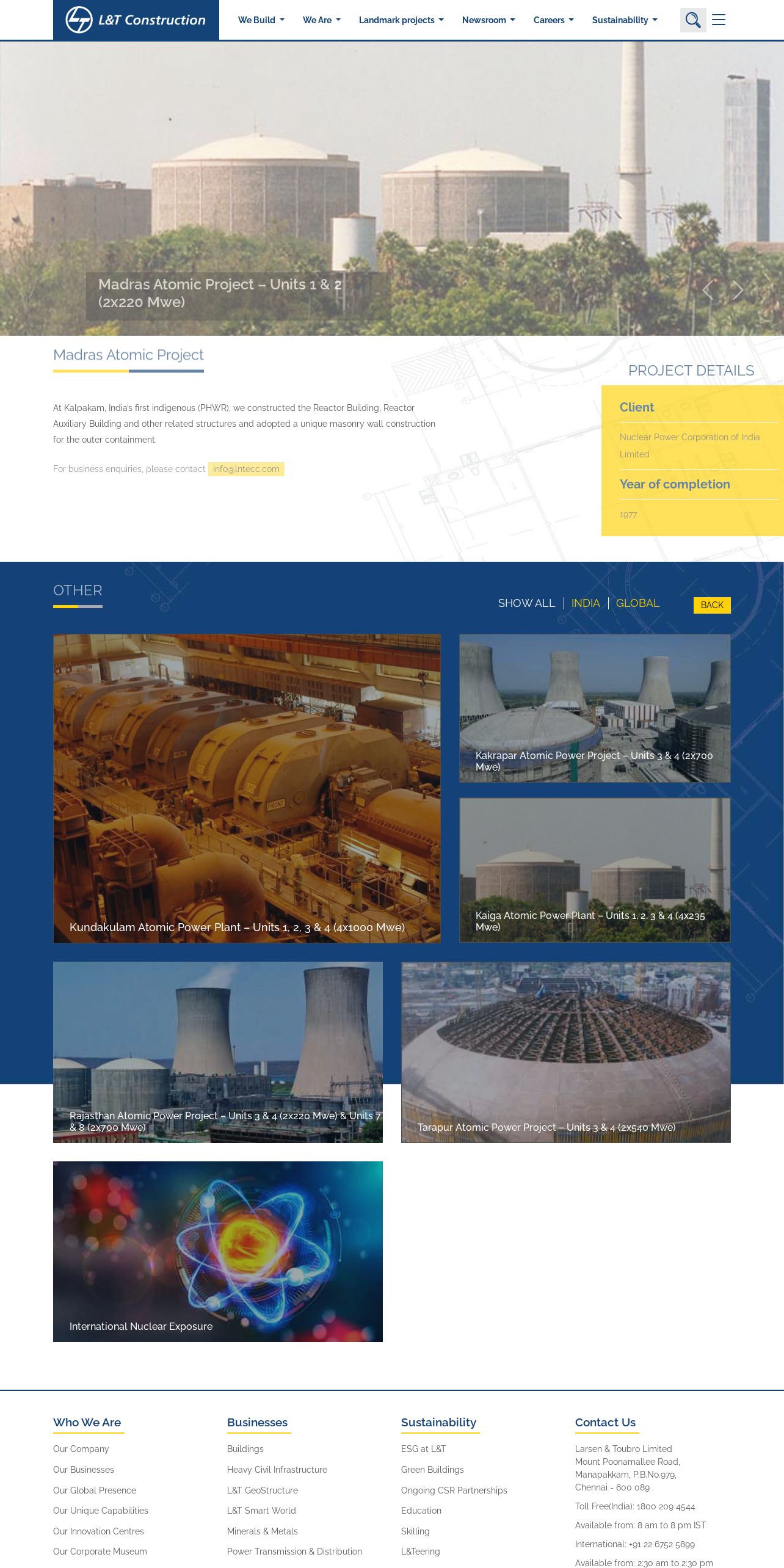Image resolution: width=784 pixels, height=1568 pixels.
Task: Click Power Transmission & Distribution link
Action: click(294, 1552)
